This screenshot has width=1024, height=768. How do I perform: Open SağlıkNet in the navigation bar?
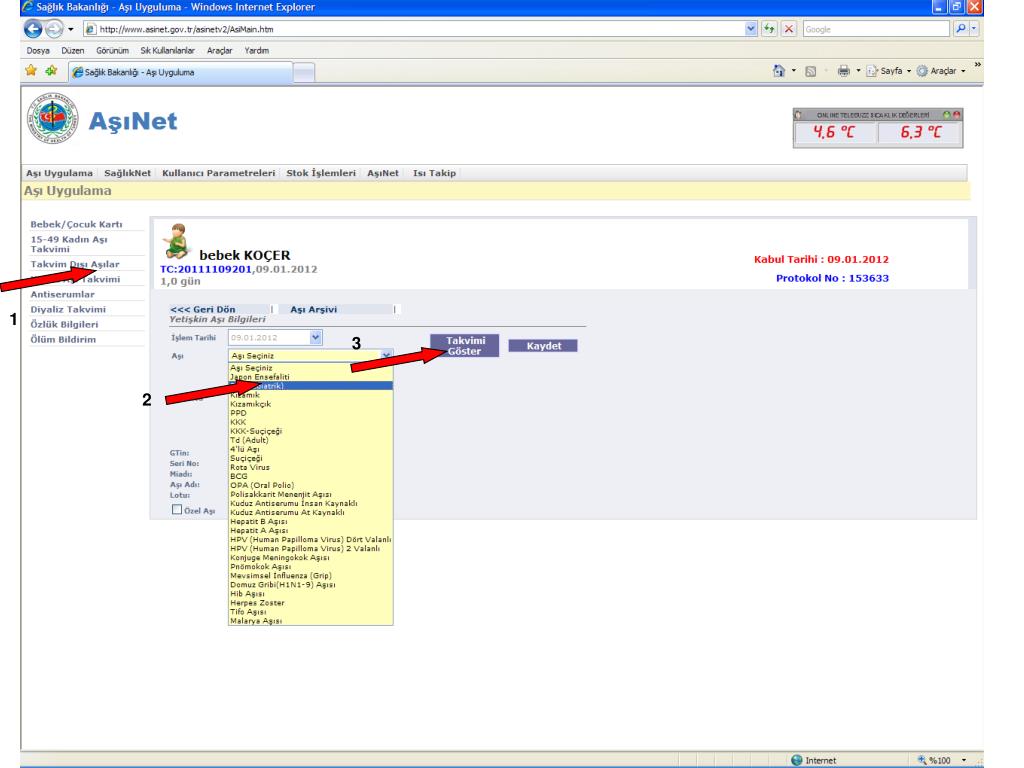point(127,173)
